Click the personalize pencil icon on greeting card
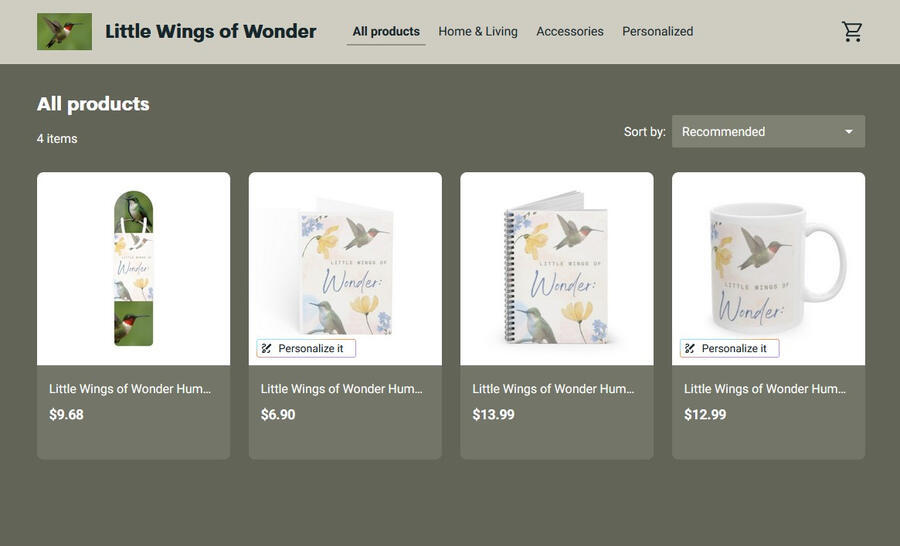The image size is (900, 546). click(x=266, y=348)
